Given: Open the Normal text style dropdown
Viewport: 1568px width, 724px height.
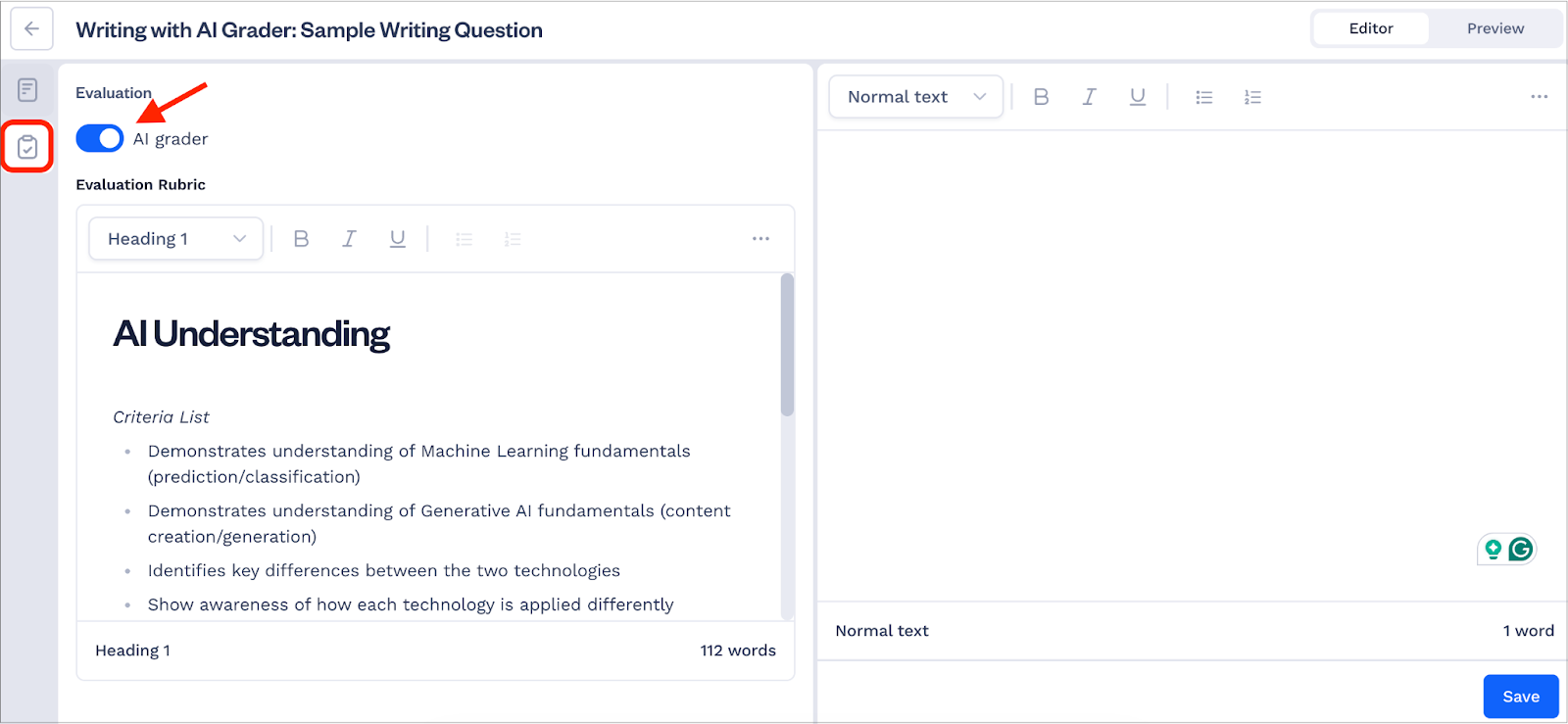Looking at the screenshot, I should tap(915, 97).
